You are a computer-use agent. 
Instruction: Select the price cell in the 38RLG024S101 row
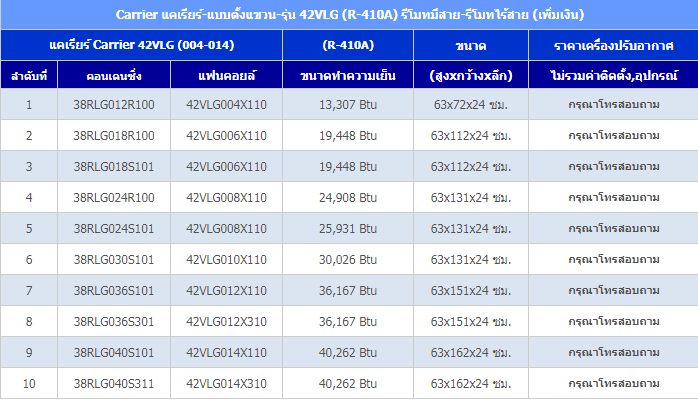613,228
